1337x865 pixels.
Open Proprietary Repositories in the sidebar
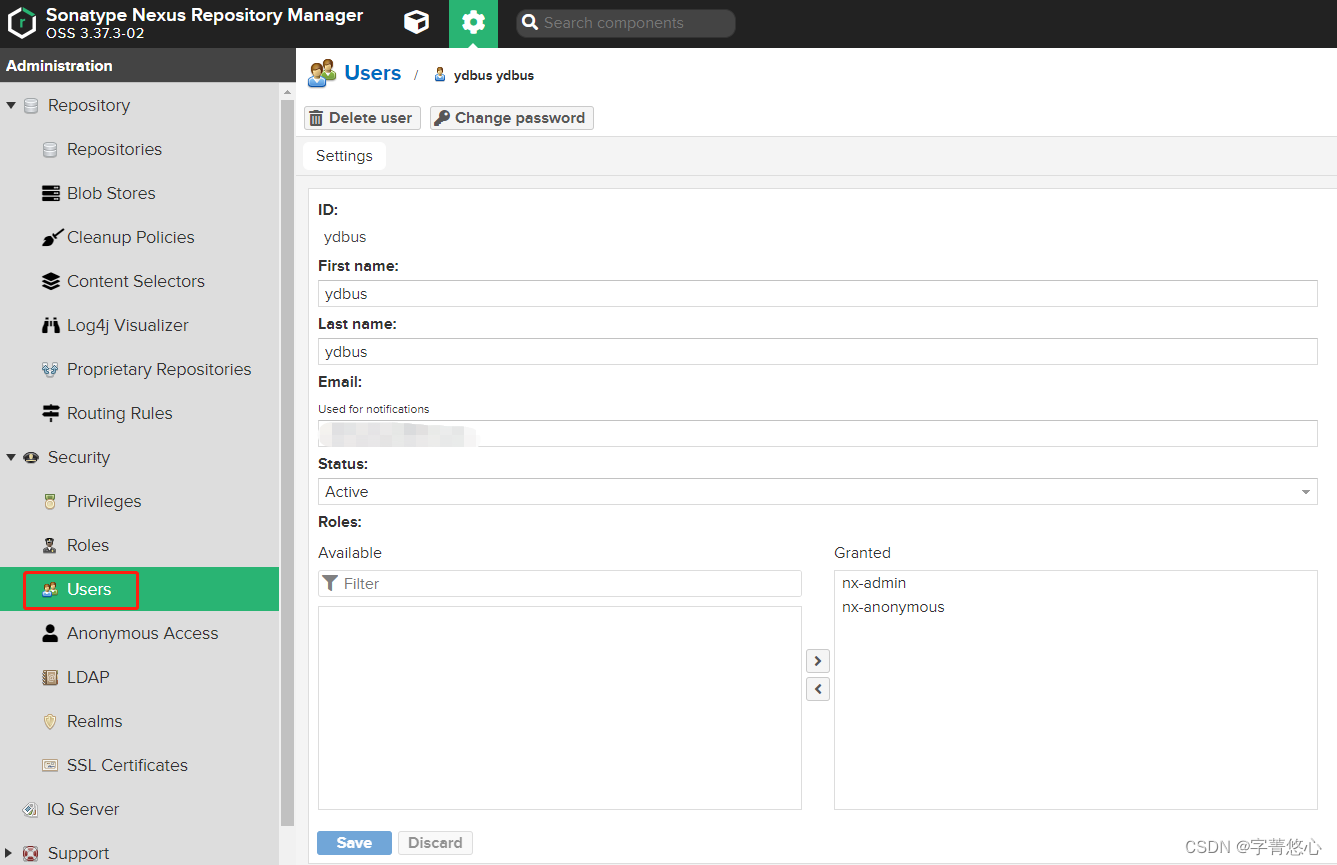coord(159,370)
